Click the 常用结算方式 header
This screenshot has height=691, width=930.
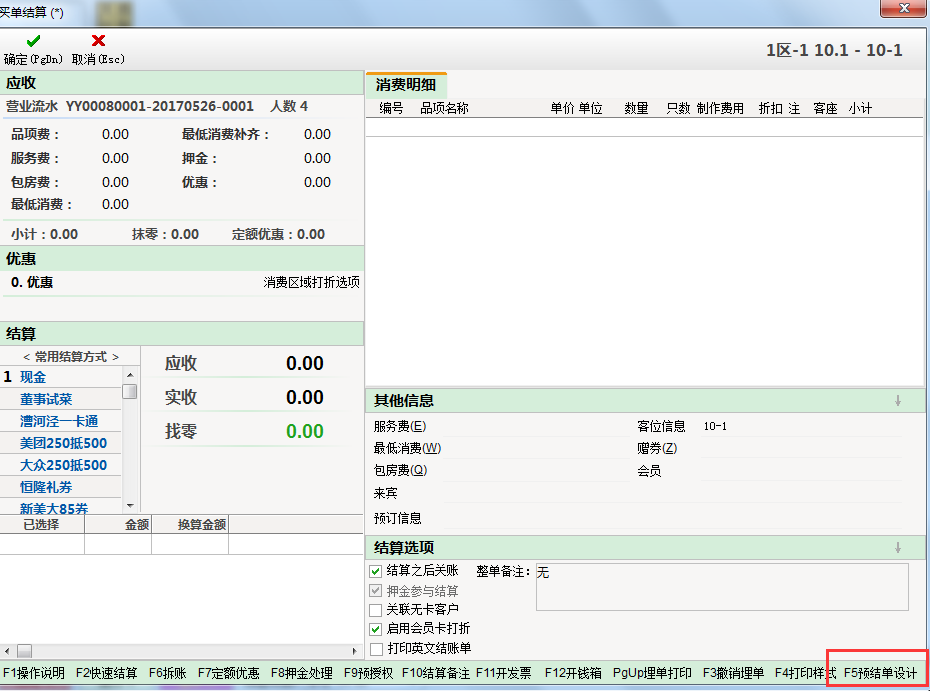pyautogui.click(x=71, y=356)
